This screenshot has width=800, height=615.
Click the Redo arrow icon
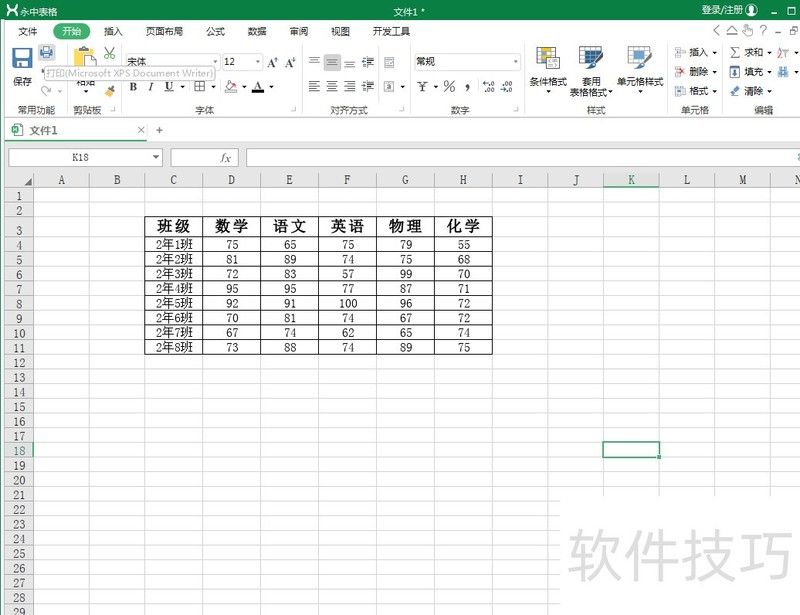(x=46, y=91)
